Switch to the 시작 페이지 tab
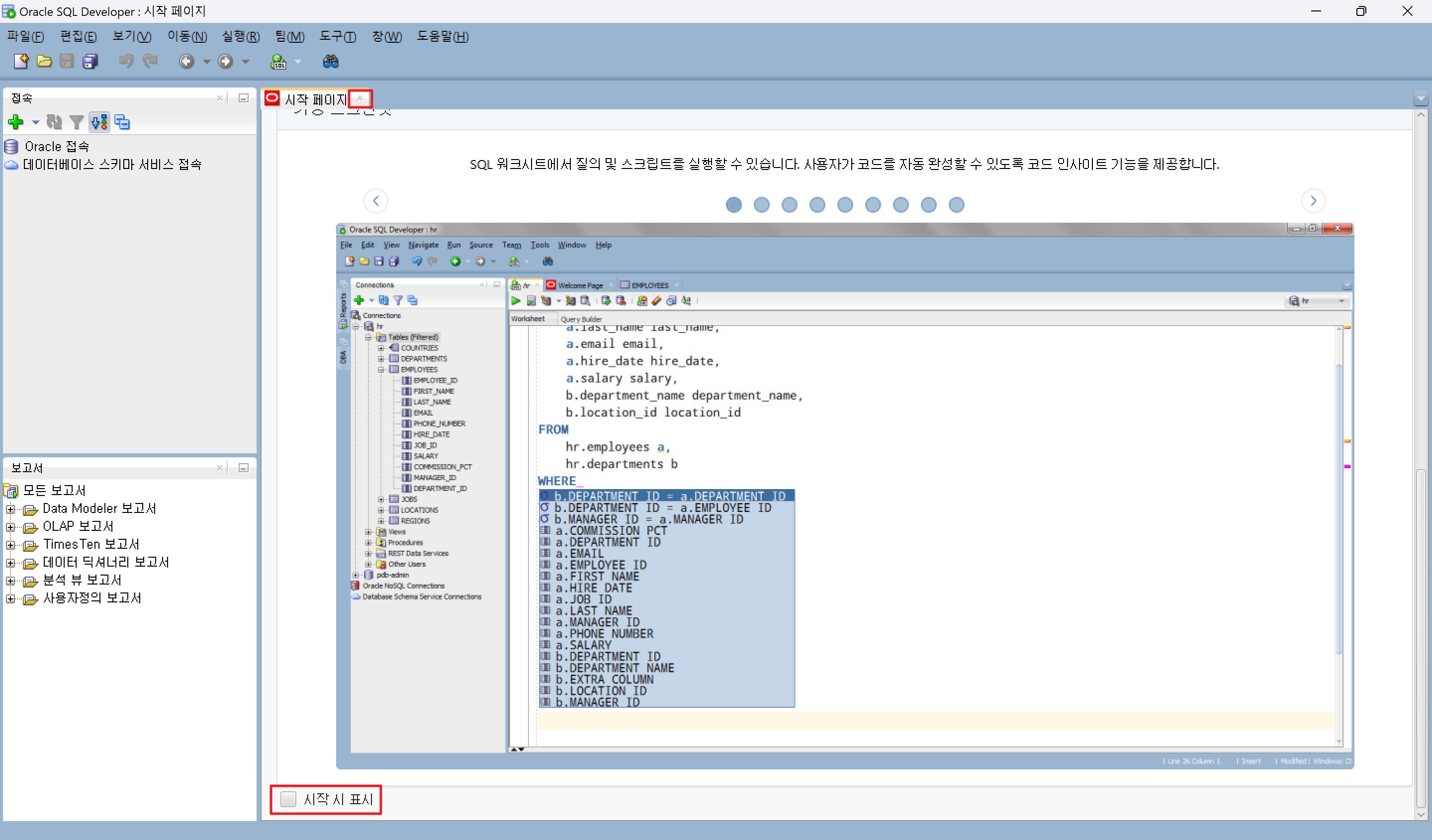The width and height of the screenshot is (1432, 840). [x=315, y=99]
